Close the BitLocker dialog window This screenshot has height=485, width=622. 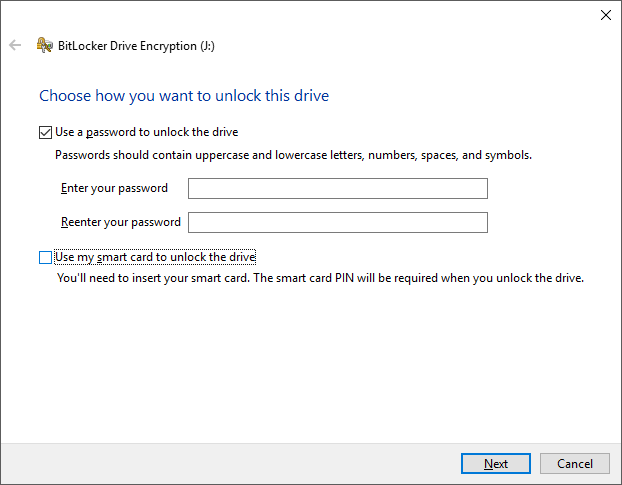[605, 15]
